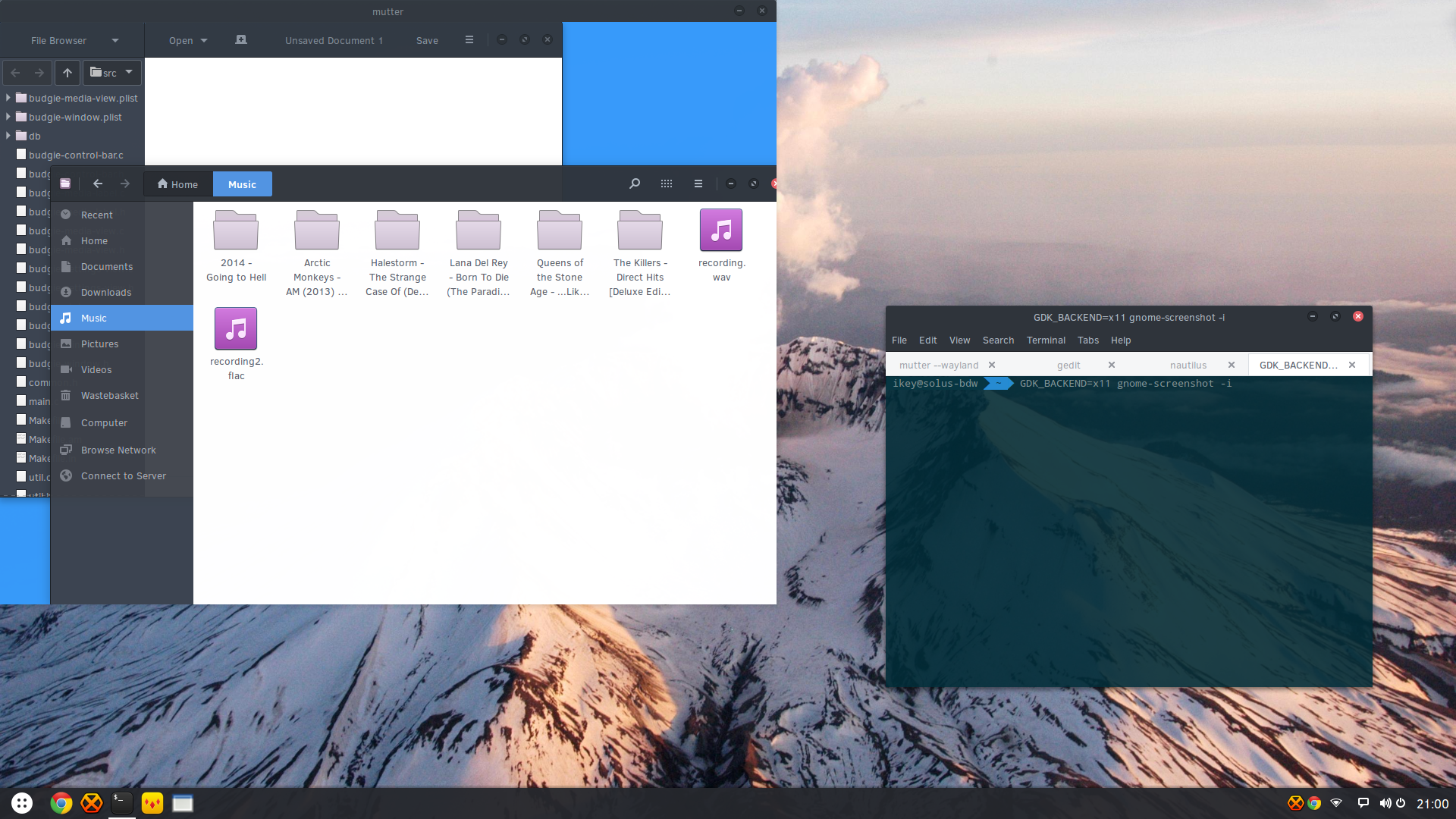Open the volume control in system tray
Image resolution: width=1456 pixels, height=819 pixels.
pyautogui.click(x=1385, y=803)
